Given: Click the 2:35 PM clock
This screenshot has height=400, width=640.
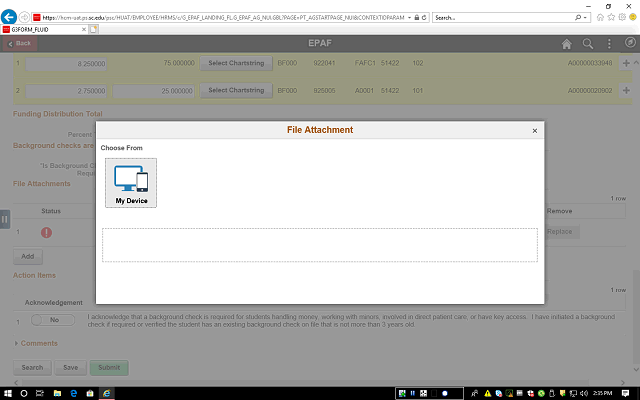Looking at the screenshot, I should coord(602,393).
